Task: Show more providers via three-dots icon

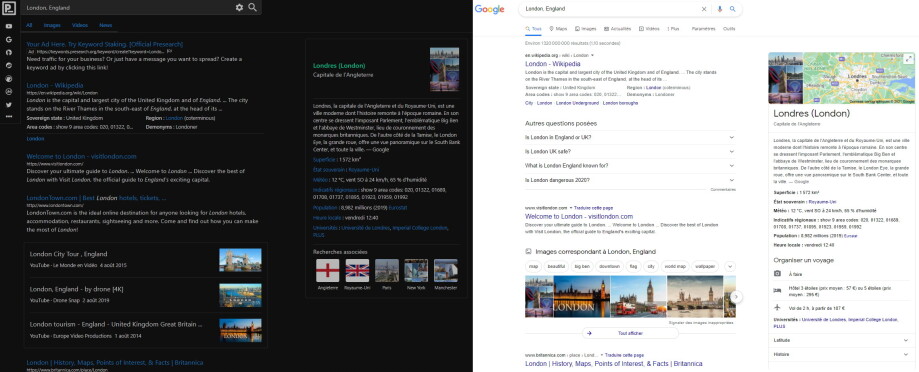Action: point(9,117)
